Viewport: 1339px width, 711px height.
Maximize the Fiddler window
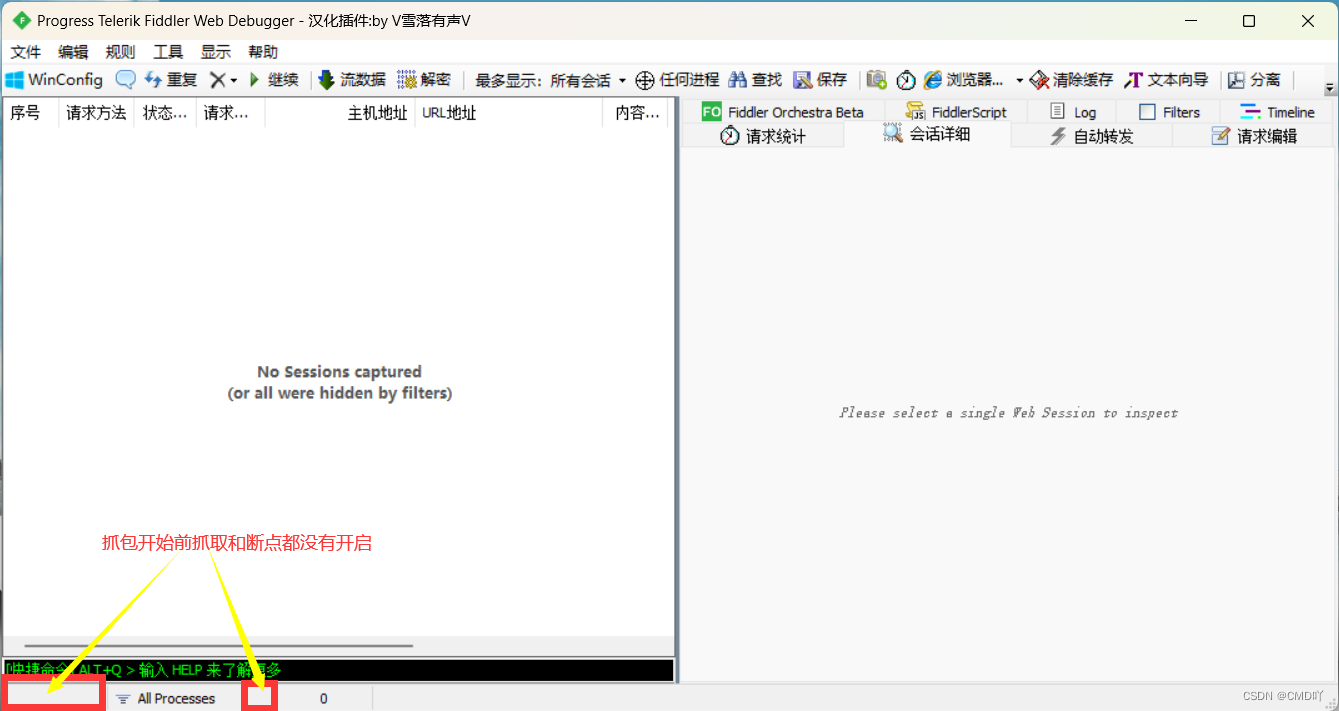1249,20
